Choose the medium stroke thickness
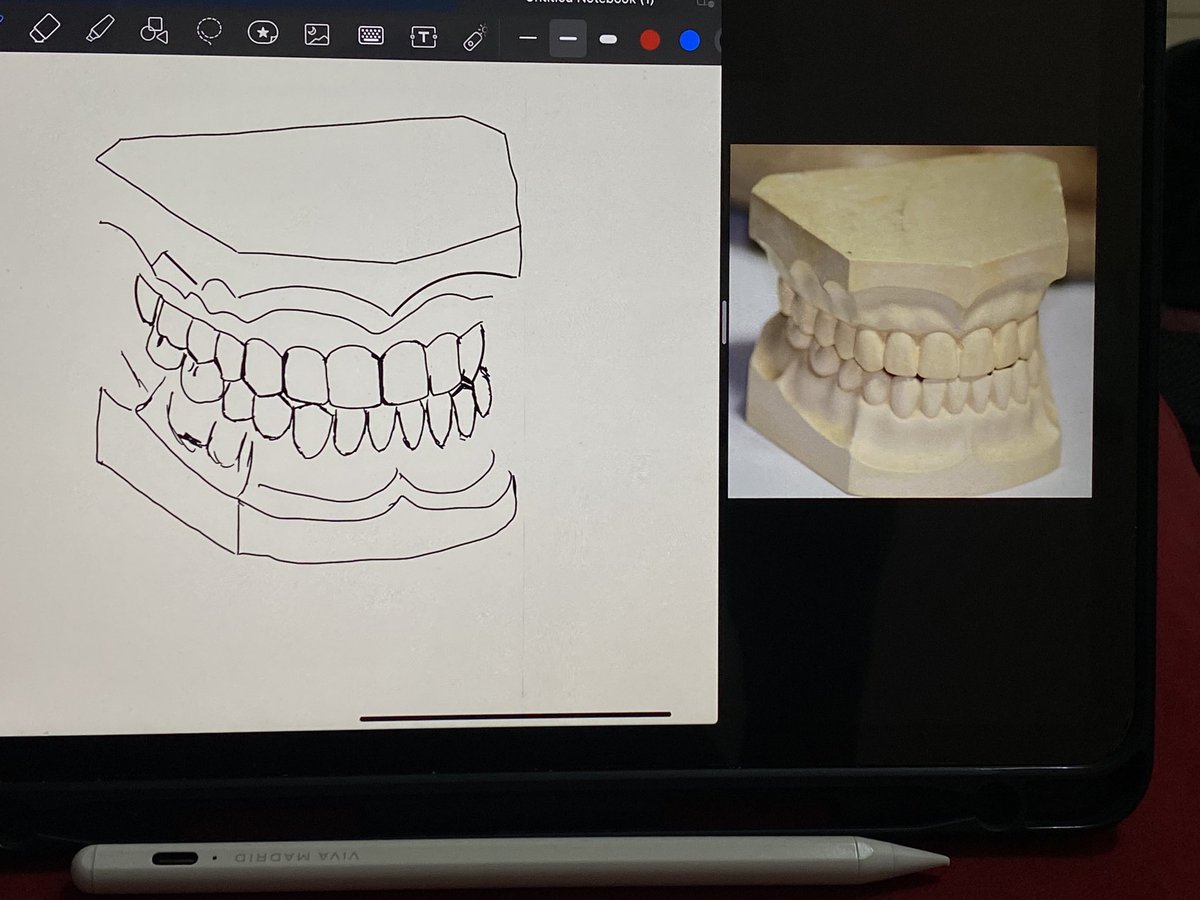The height and width of the screenshot is (900, 1200). click(x=568, y=39)
